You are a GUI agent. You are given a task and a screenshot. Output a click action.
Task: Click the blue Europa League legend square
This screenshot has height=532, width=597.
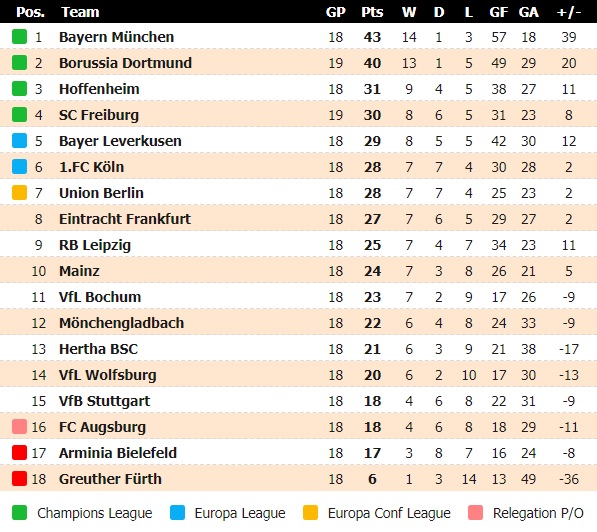(177, 513)
